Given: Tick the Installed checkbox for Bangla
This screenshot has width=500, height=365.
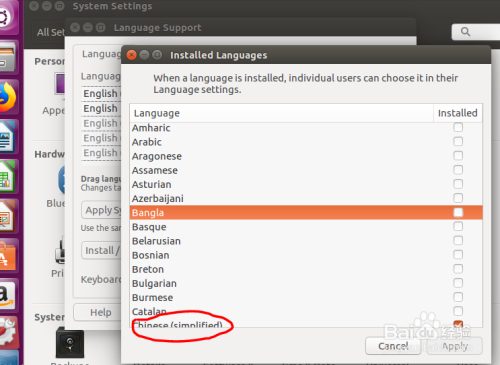Looking at the screenshot, I should tap(458, 212).
